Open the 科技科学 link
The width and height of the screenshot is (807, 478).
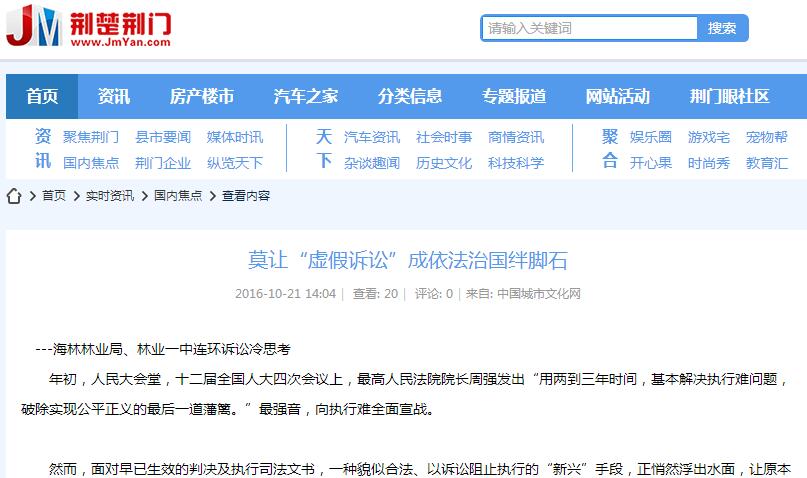pyautogui.click(x=516, y=163)
